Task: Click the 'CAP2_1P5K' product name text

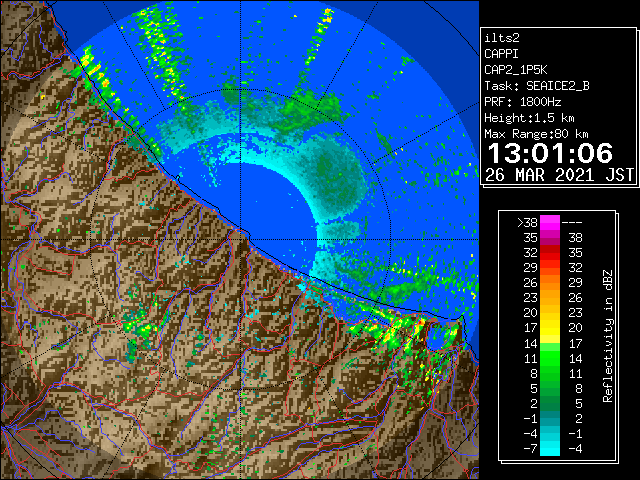Action: click(516, 70)
